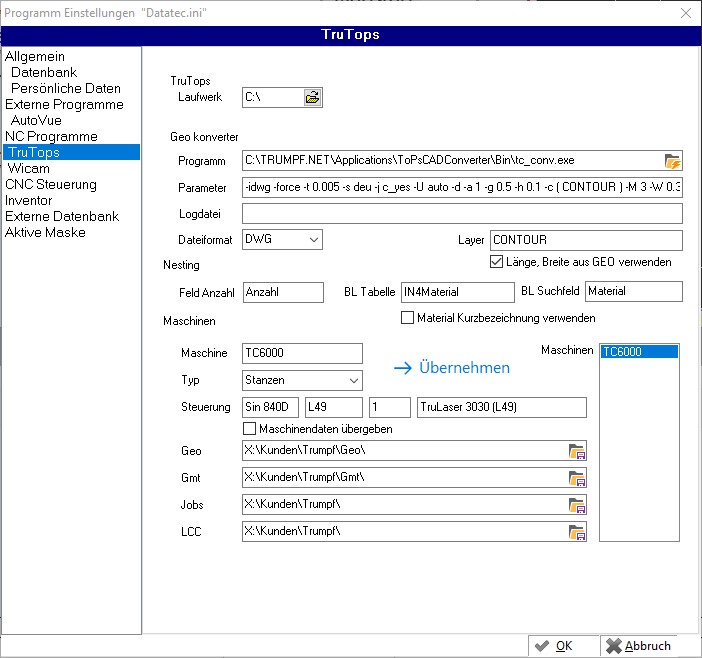Screen dimensions: 702x658
Task: Click the BL Tabelle IN4Material field
Action: pos(458,292)
